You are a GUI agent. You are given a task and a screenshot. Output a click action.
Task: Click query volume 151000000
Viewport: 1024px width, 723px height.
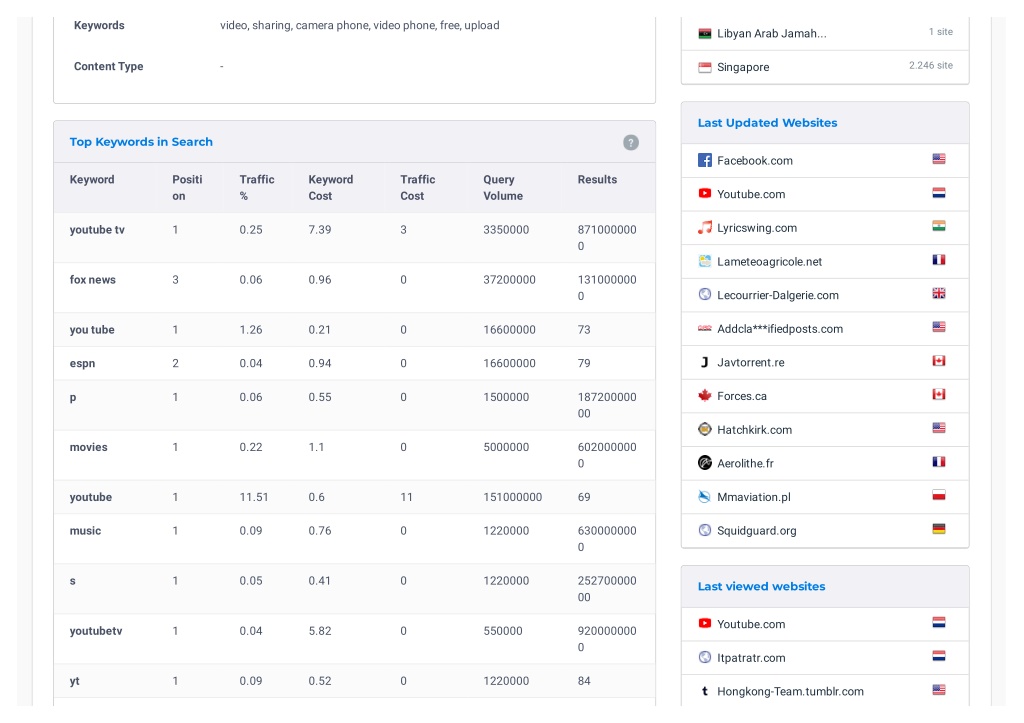click(x=513, y=497)
